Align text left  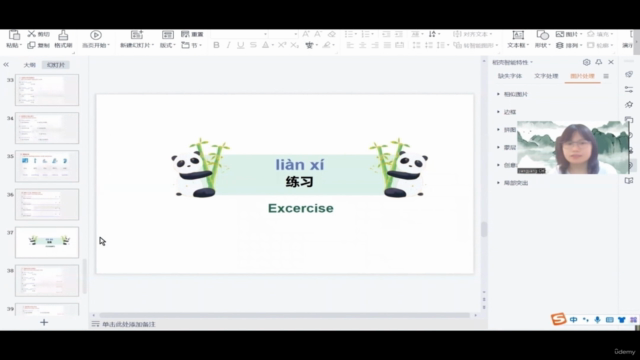click(x=350, y=45)
